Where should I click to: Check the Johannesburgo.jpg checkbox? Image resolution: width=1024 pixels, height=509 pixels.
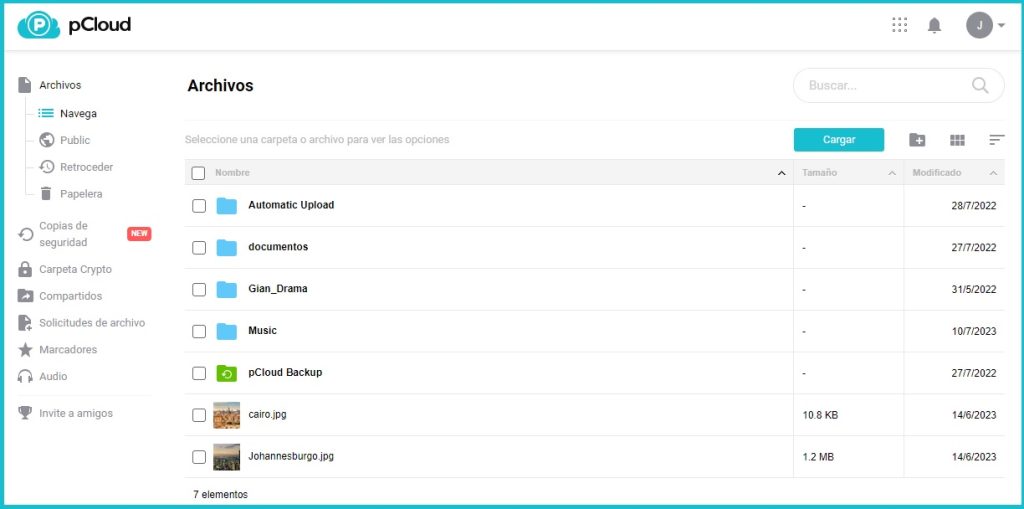[x=199, y=457]
